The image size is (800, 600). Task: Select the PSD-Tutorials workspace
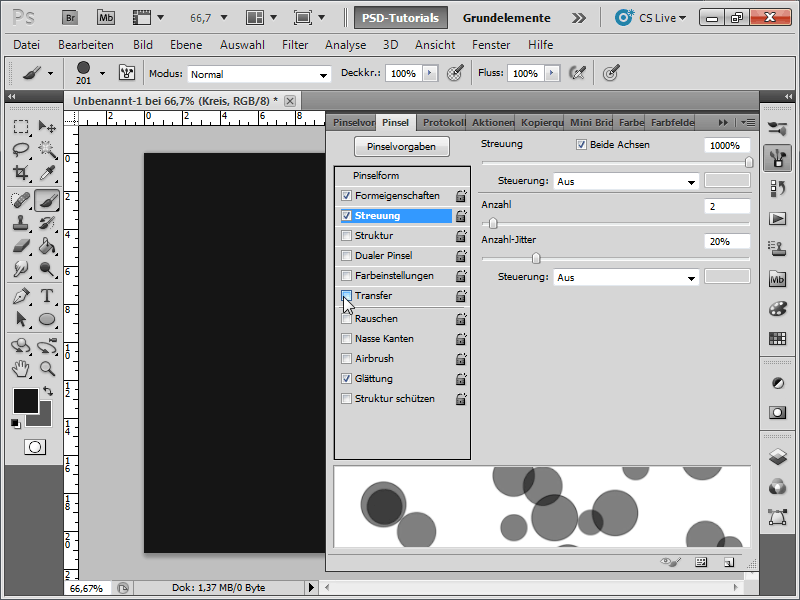tap(401, 18)
